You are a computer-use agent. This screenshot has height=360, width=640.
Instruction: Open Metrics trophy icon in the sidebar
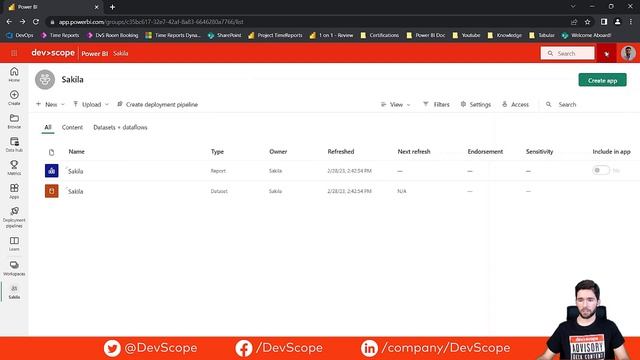[x=14, y=167]
